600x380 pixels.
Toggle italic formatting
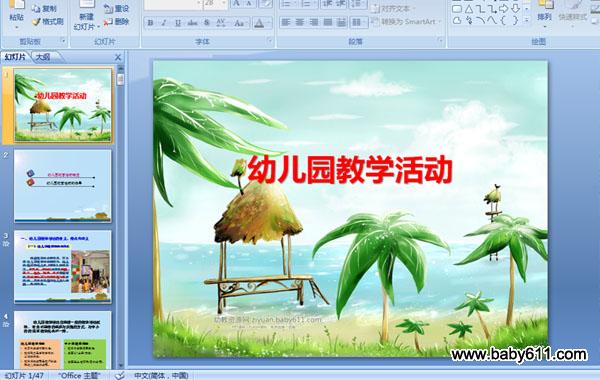tap(164, 23)
